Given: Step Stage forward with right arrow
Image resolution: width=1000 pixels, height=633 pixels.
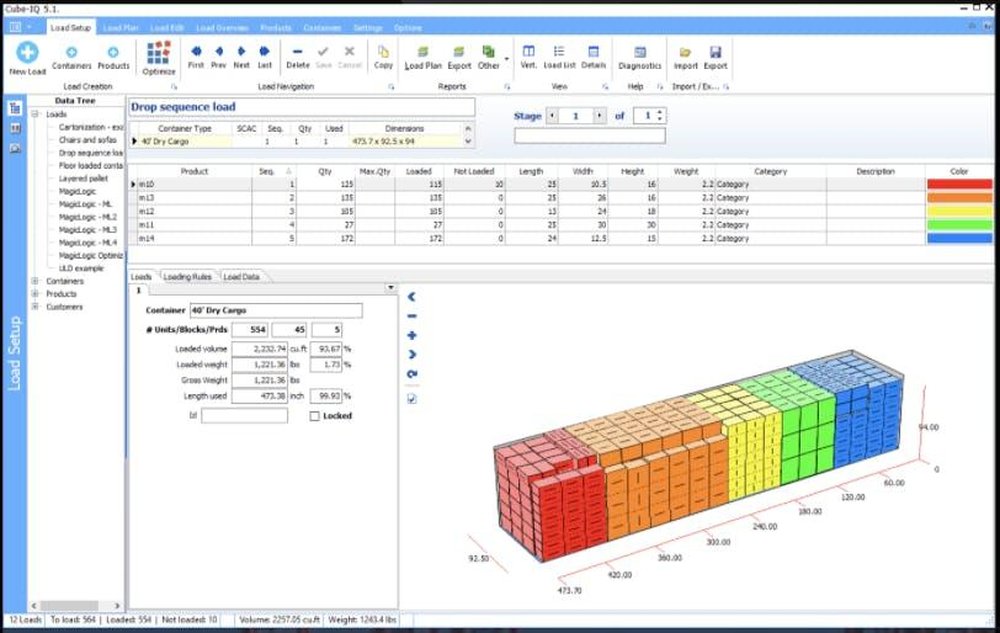Looking at the screenshot, I should point(599,116).
